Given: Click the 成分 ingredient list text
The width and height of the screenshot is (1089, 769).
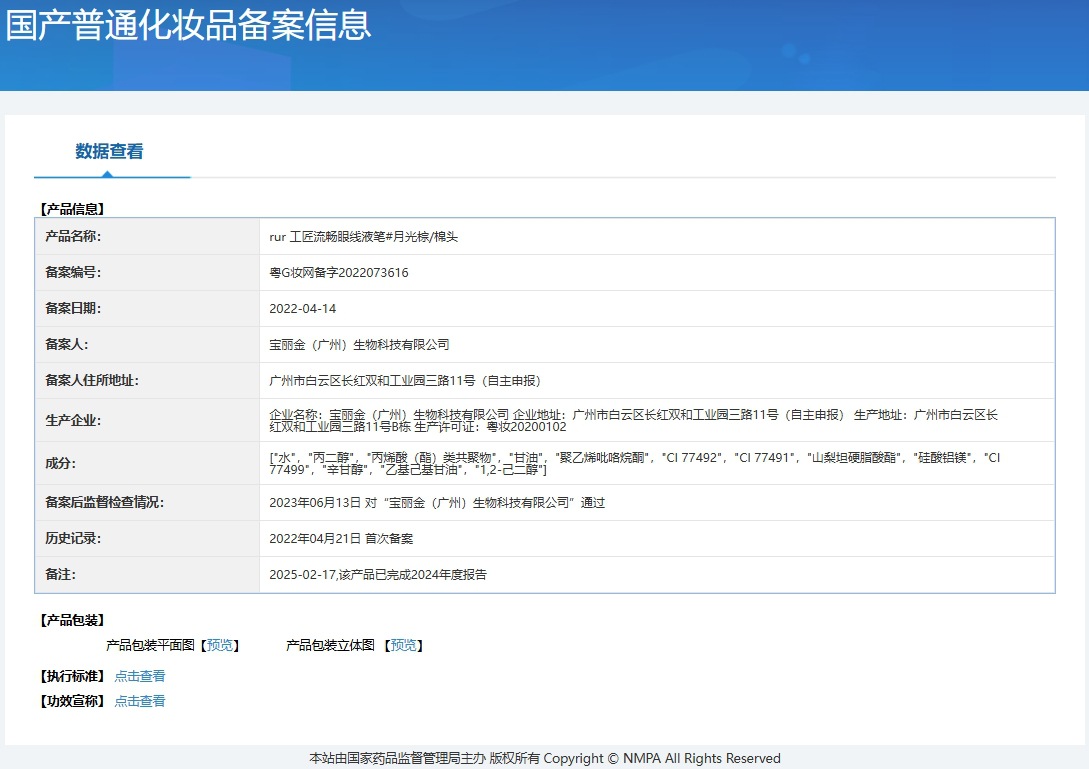Looking at the screenshot, I should (634, 463).
